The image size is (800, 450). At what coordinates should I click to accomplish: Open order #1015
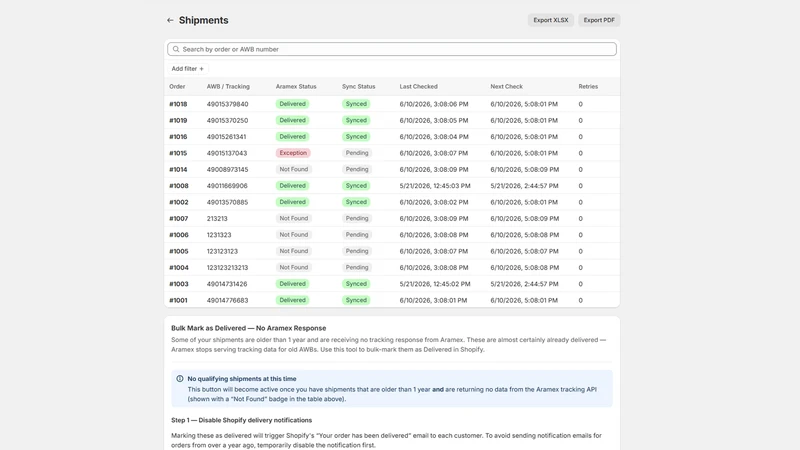(178, 153)
